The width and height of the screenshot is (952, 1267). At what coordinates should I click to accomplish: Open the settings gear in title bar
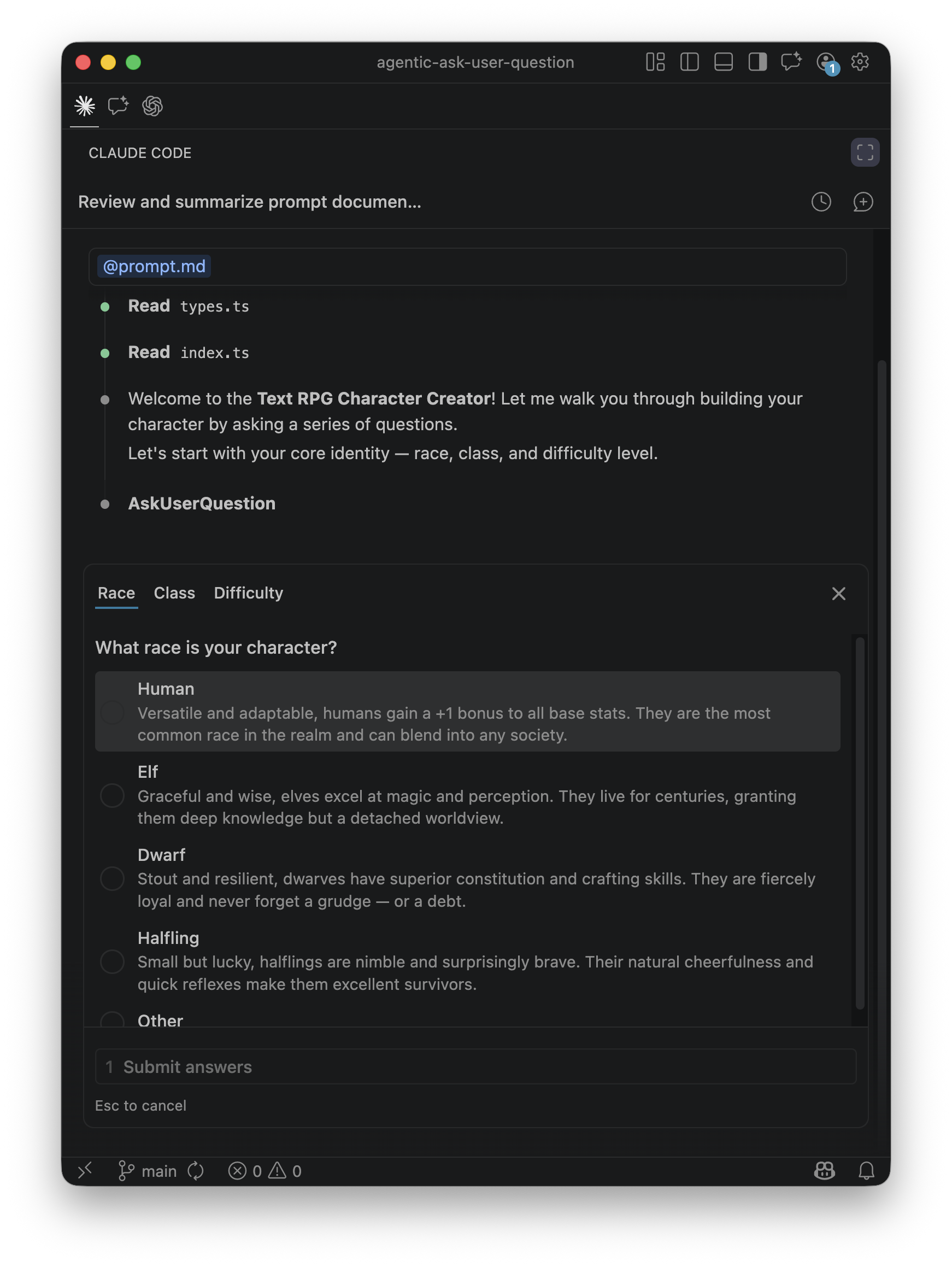pyautogui.click(x=860, y=62)
